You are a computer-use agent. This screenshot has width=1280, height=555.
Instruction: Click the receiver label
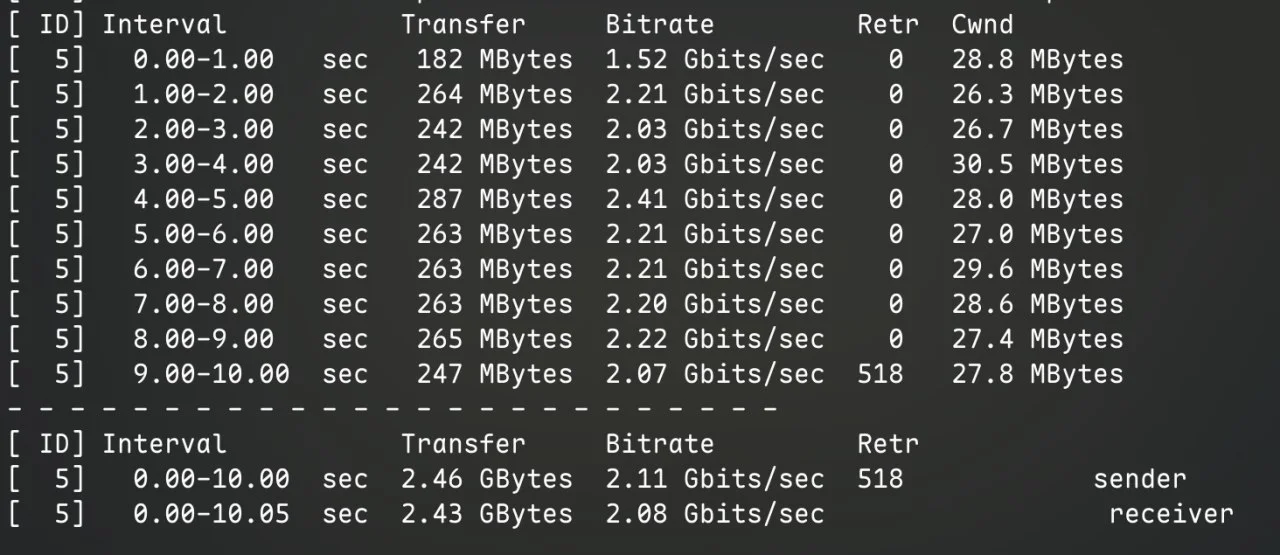coord(1171,514)
